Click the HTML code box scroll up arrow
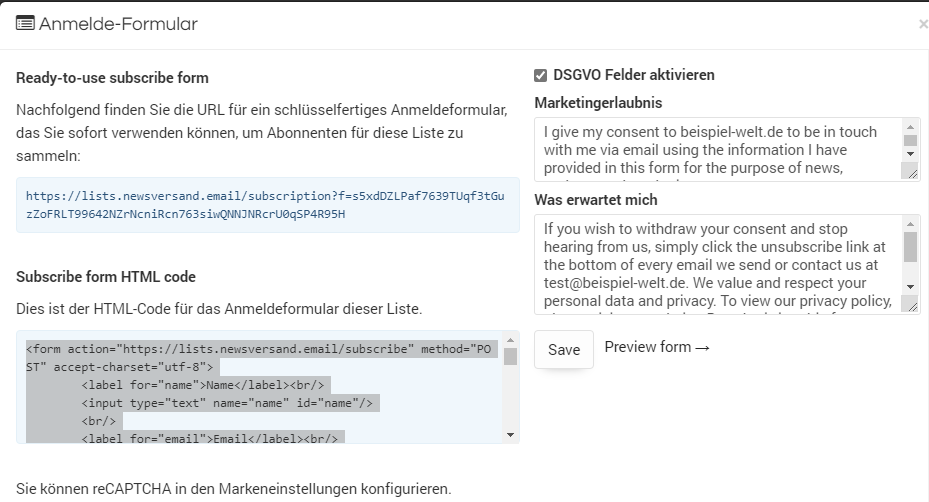 point(510,340)
